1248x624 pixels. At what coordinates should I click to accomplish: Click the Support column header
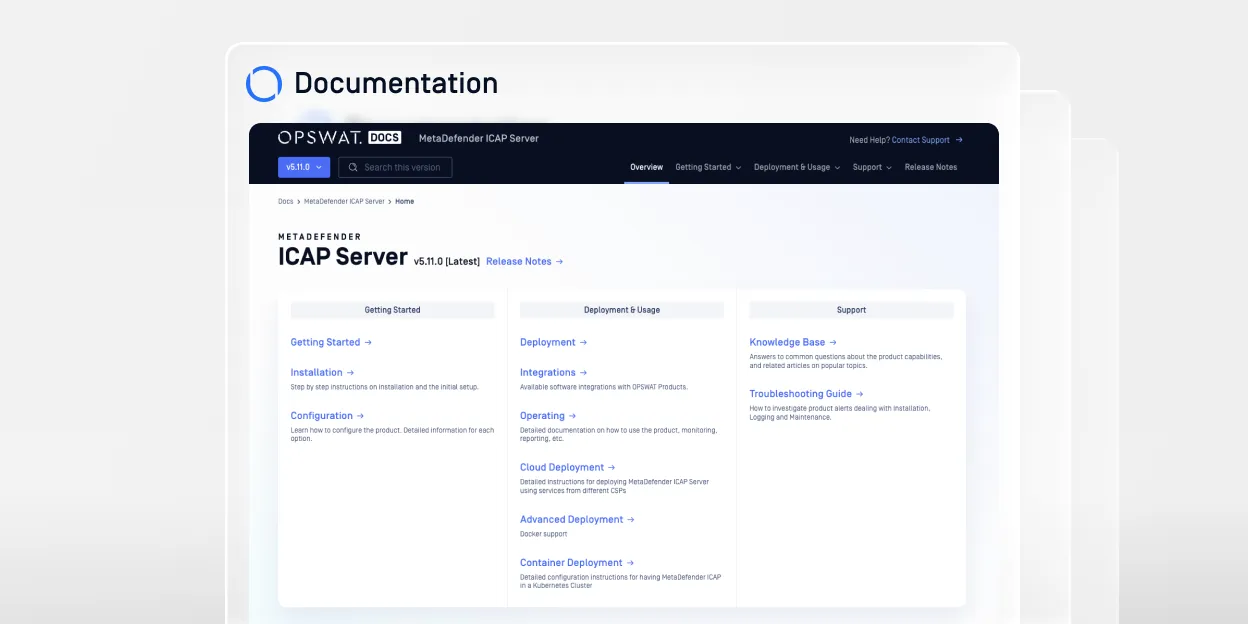point(851,310)
